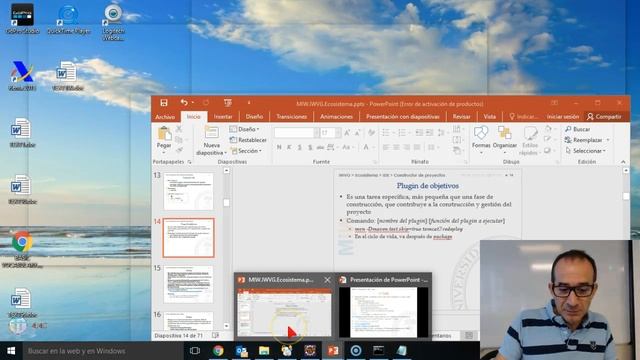Open line spacing options

(442, 133)
